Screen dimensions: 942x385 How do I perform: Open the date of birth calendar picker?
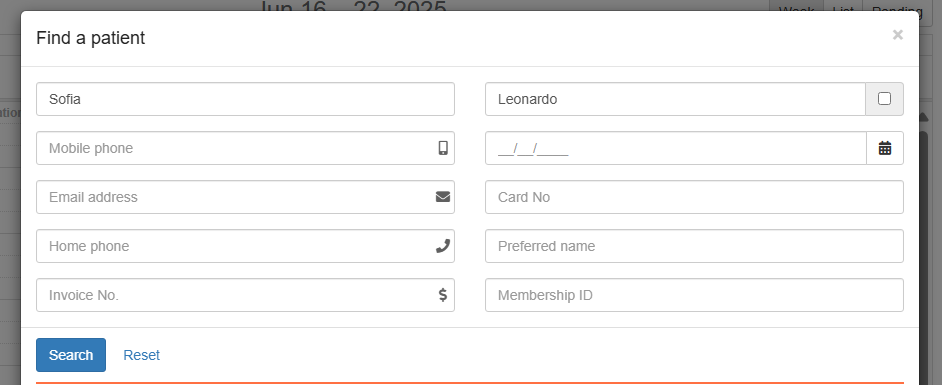click(x=884, y=148)
